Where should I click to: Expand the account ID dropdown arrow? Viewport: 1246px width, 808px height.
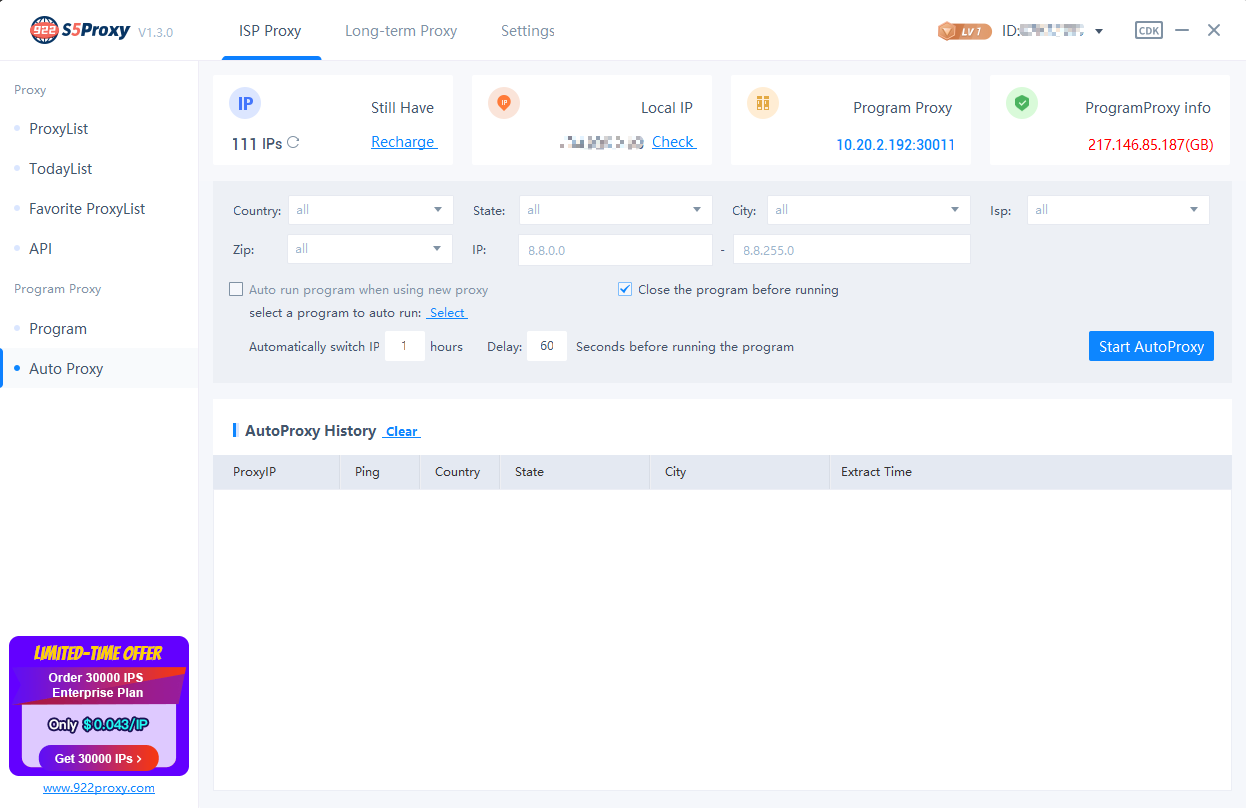coord(1099,31)
